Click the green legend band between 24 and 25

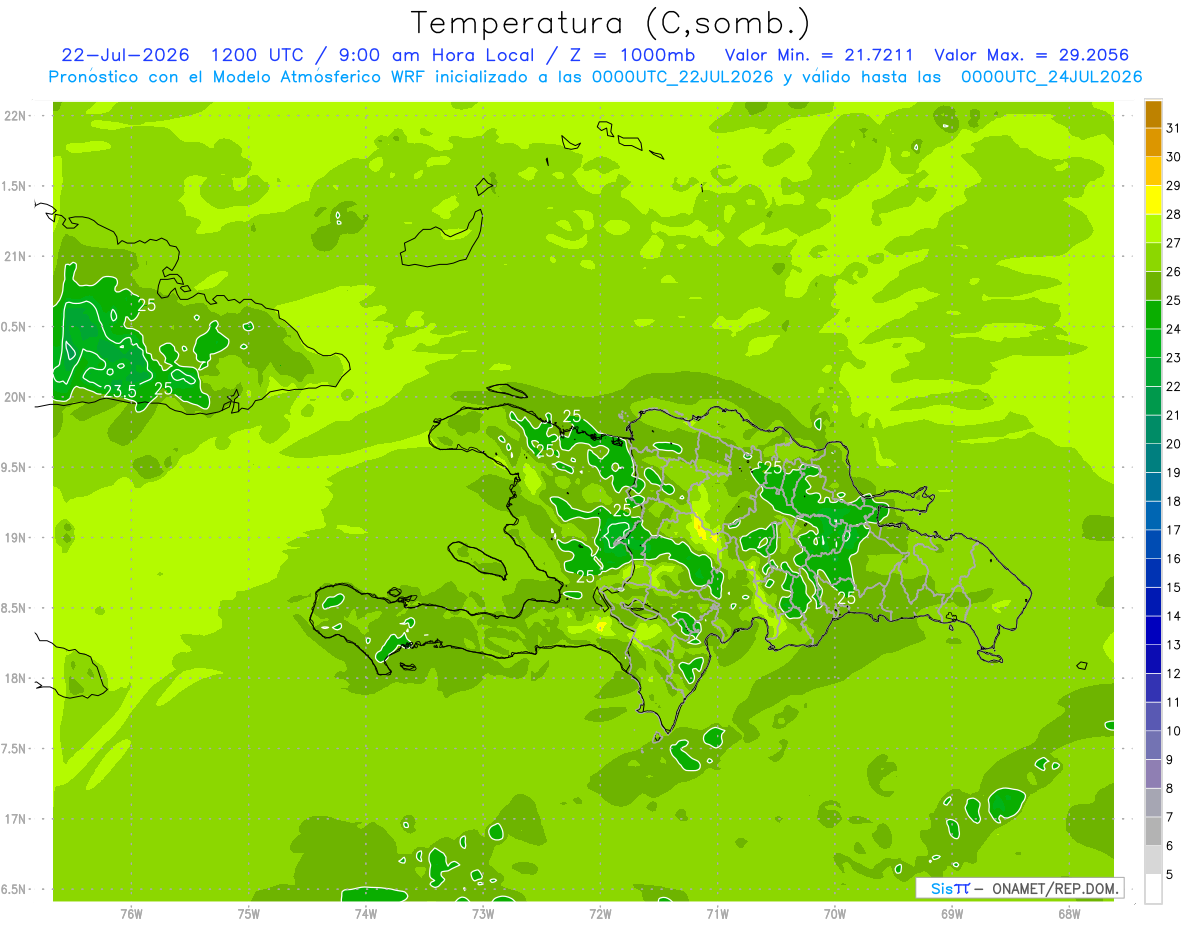pyautogui.click(x=1153, y=314)
